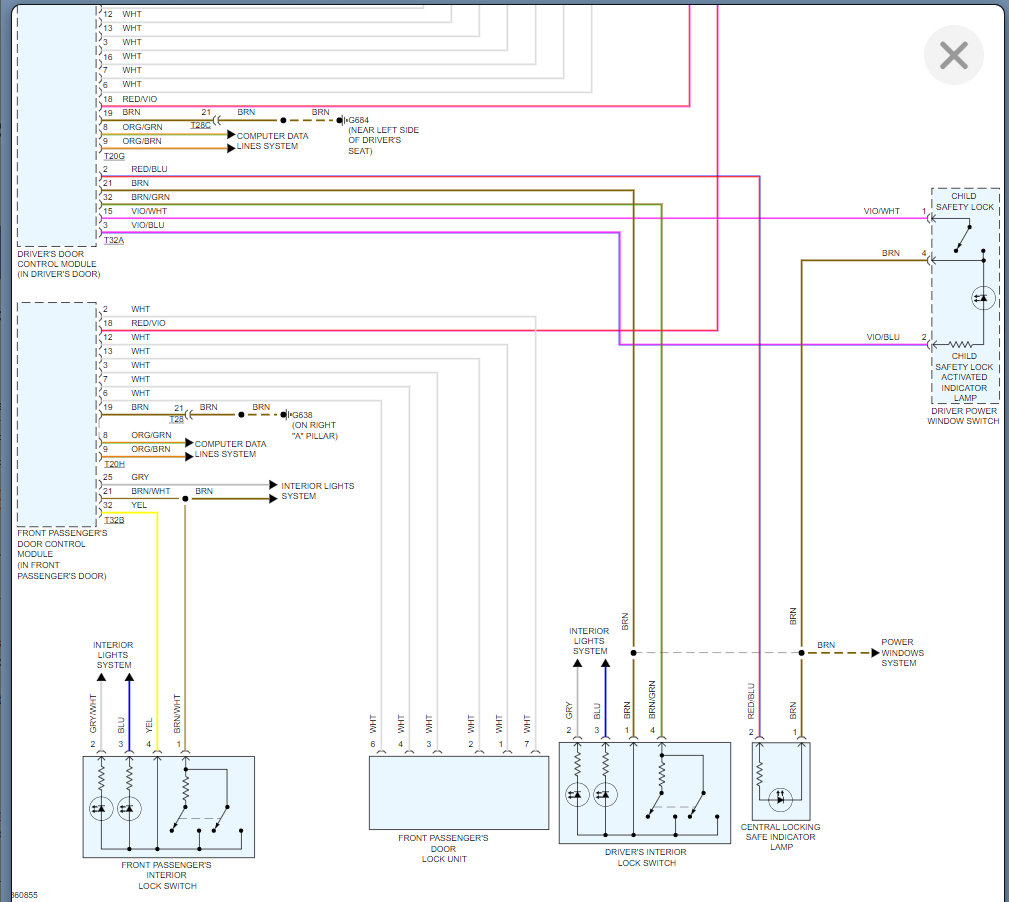The height and width of the screenshot is (902, 1009).
Task: Click Computer Data Lines System near T20G
Action: [272, 141]
